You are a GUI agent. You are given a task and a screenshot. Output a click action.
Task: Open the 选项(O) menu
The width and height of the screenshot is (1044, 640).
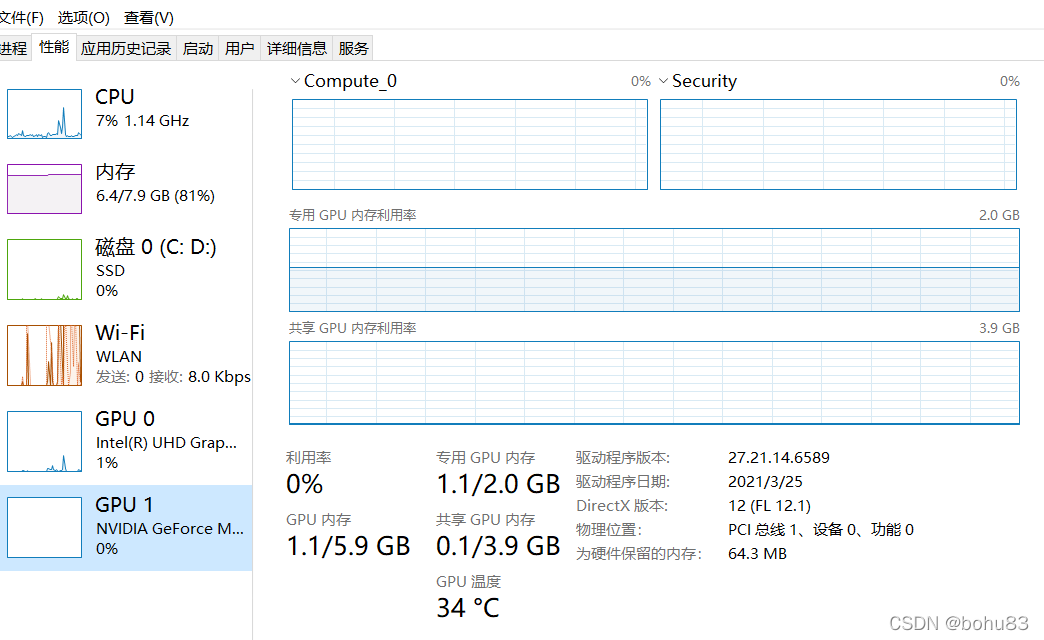coord(84,18)
